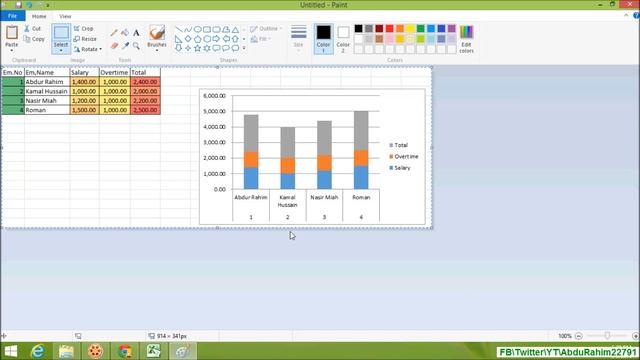Choose the Five-point star shape
640x360 pixels.
[198, 48]
